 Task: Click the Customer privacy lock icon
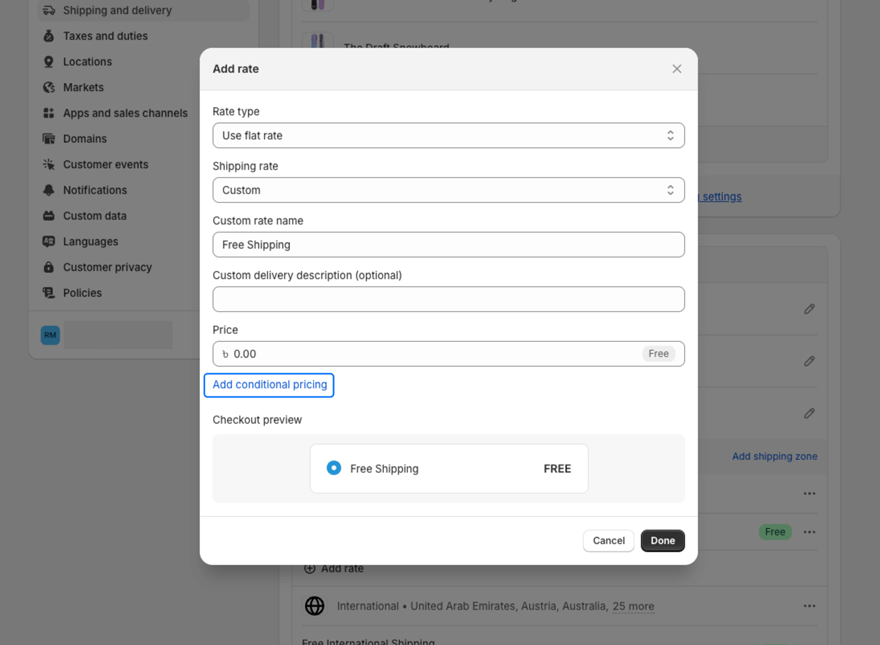(x=49, y=267)
